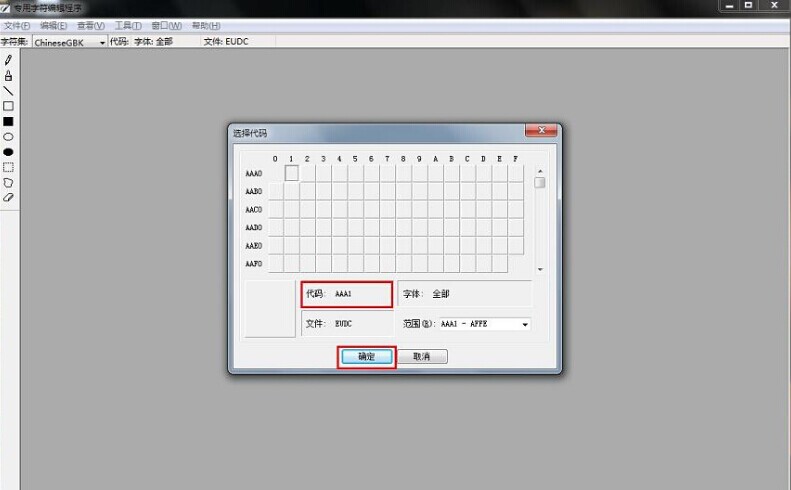Image resolution: width=791 pixels, height=490 pixels.
Task: Click the 确定 button
Action: pos(366,357)
